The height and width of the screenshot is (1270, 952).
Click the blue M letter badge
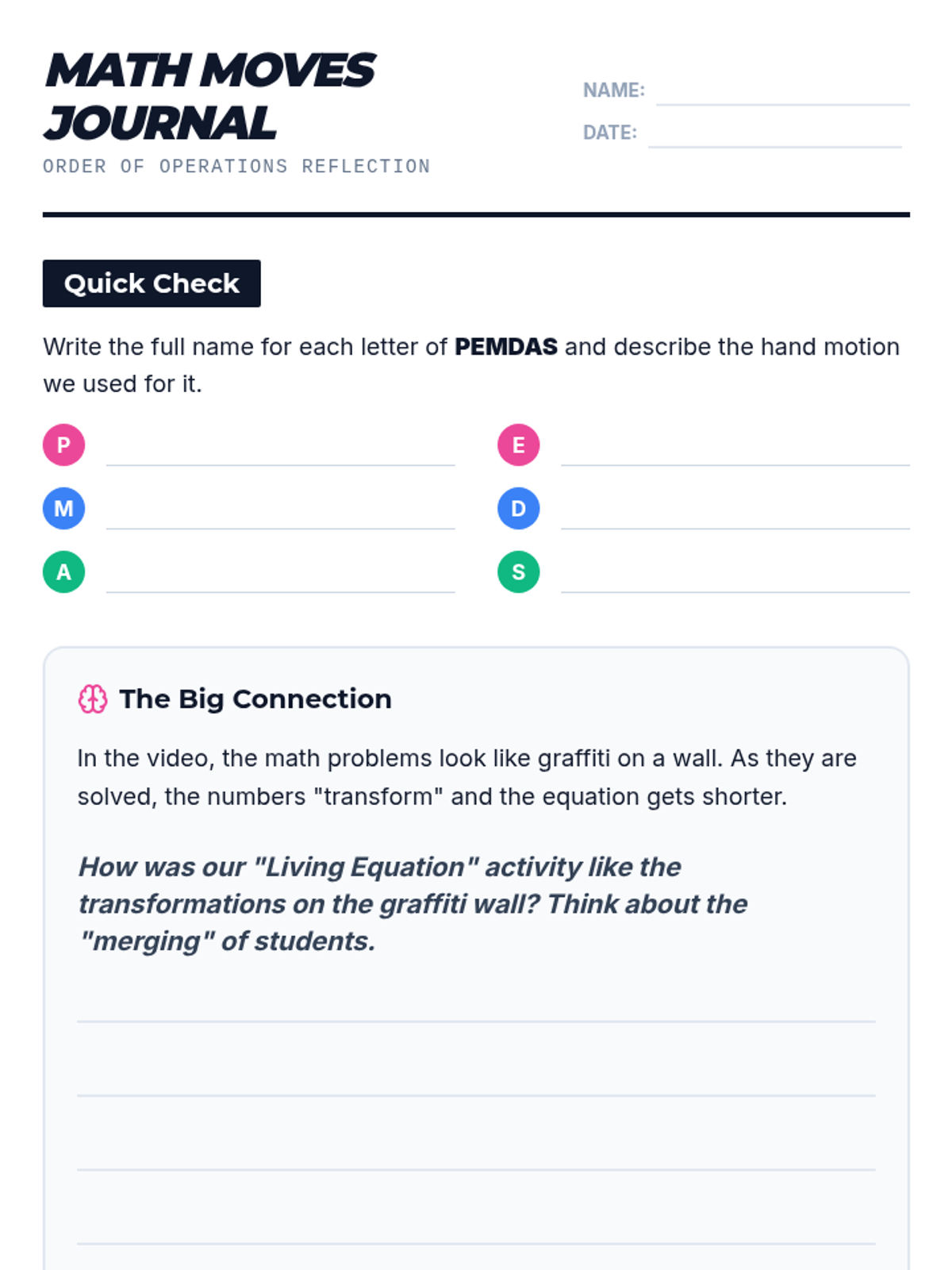click(63, 508)
